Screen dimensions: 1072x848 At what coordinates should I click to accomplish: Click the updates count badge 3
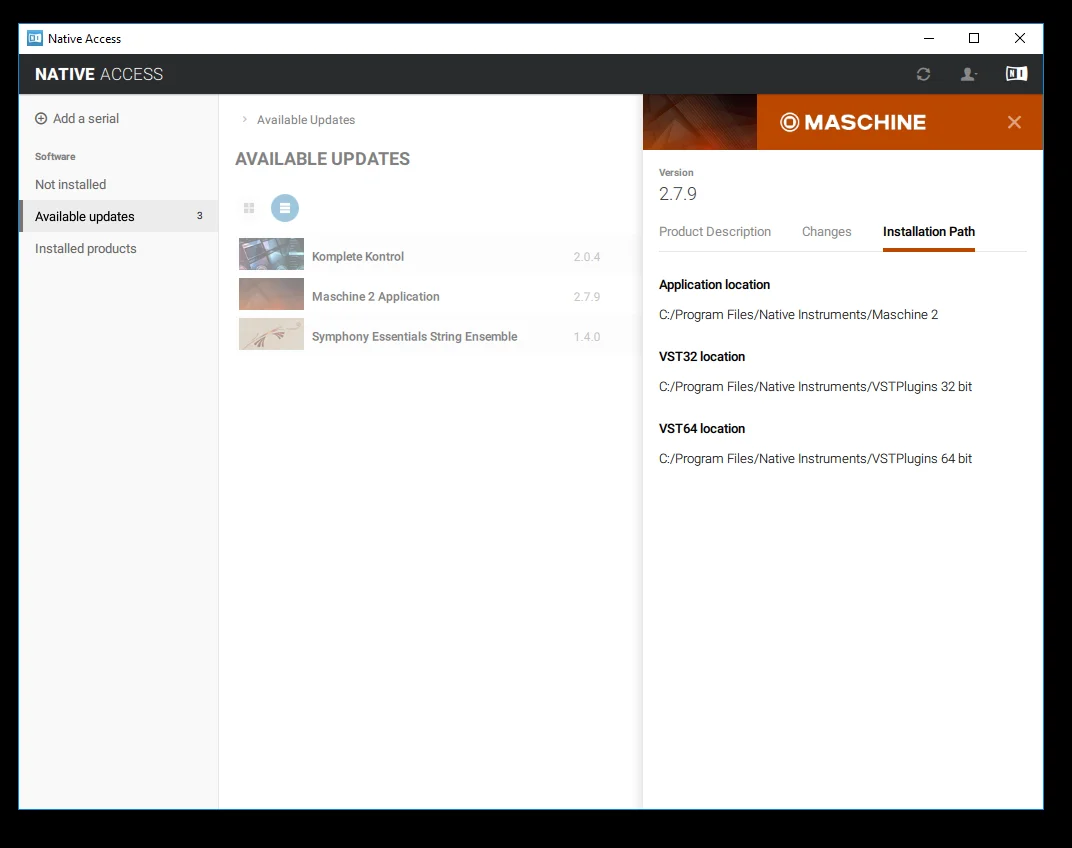pos(200,215)
